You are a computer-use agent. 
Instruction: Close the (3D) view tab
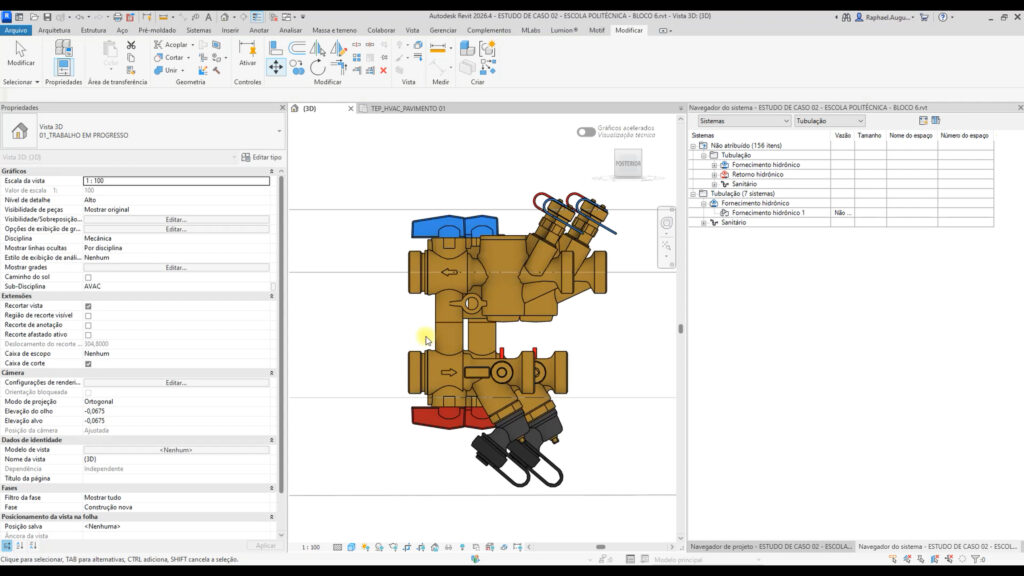[x=351, y=108]
